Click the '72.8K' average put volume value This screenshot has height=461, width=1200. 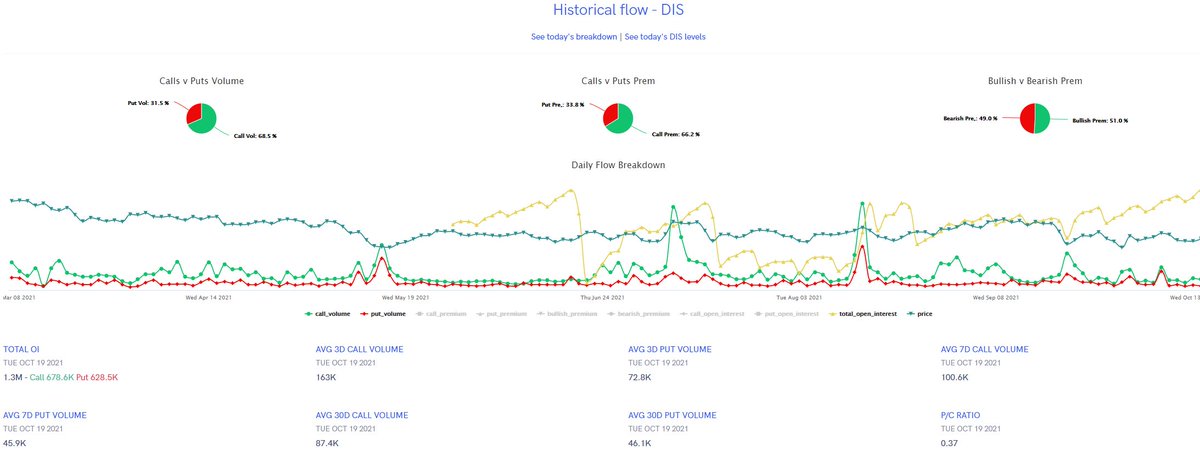coord(640,377)
